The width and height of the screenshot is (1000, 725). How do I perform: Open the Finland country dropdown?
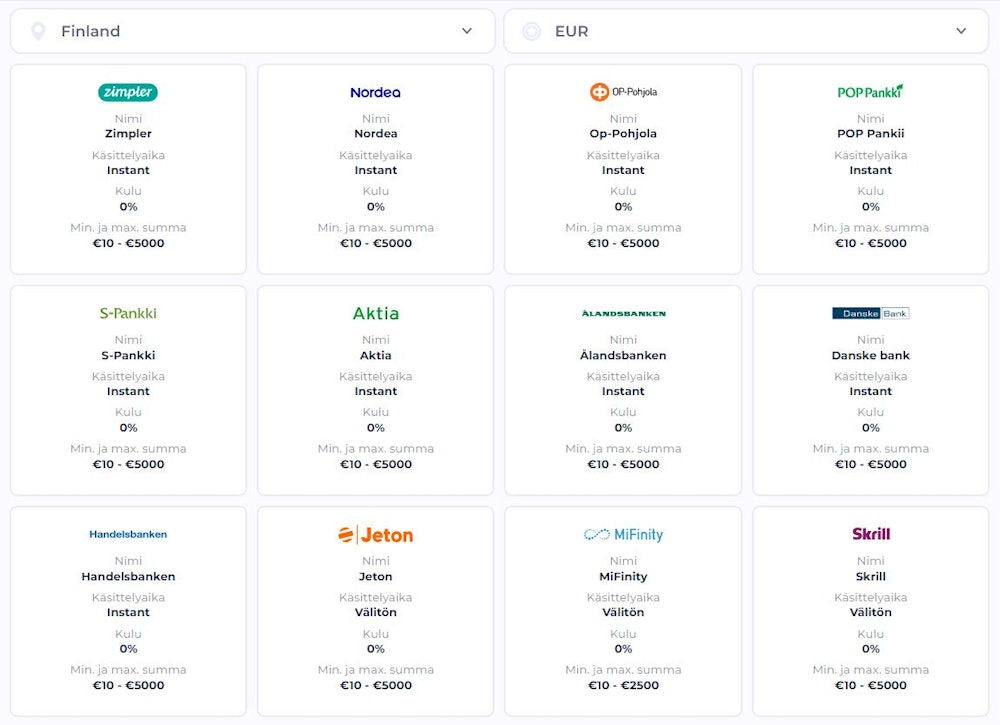pyautogui.click(x=252, y=31)
